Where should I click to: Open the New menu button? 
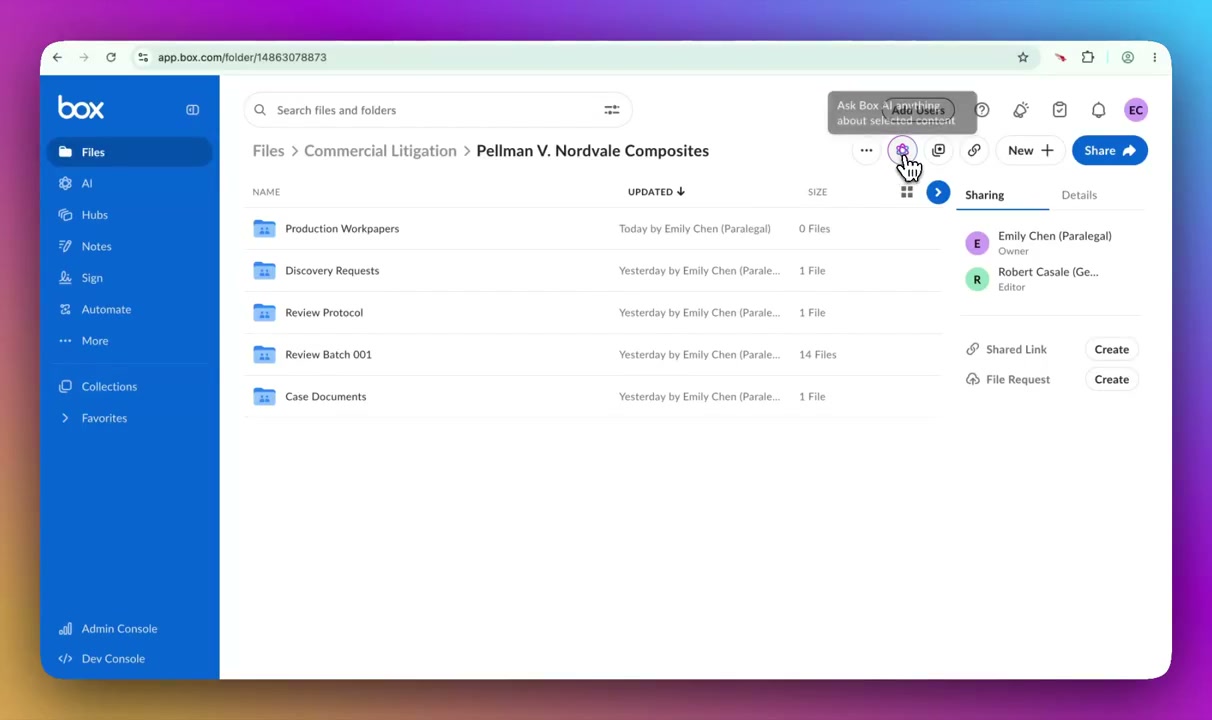click(1030, 151)
